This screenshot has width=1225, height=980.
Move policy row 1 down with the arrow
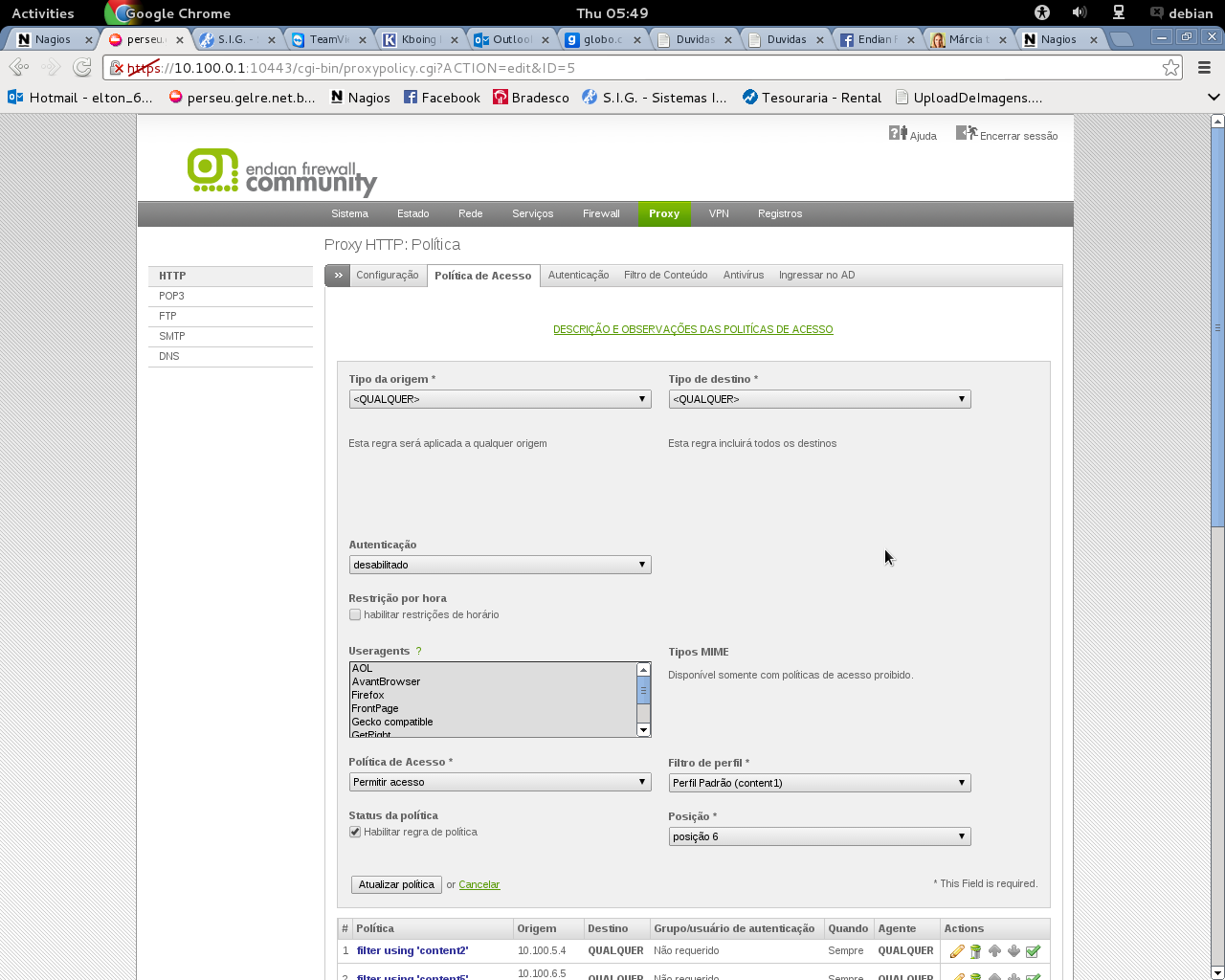[x=1013, y=951]
